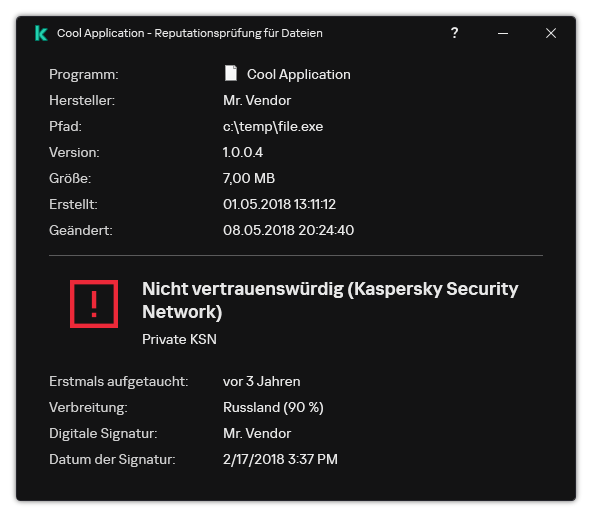Select the 'Größe:' label
Screen dimensions: 592x517
(70, 178)
